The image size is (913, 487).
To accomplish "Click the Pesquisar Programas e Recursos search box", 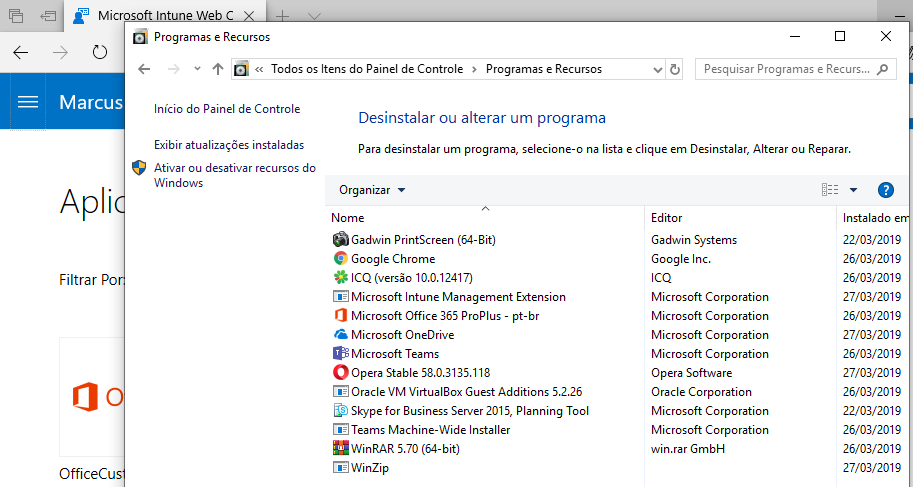I will click(x=787, y=70).
